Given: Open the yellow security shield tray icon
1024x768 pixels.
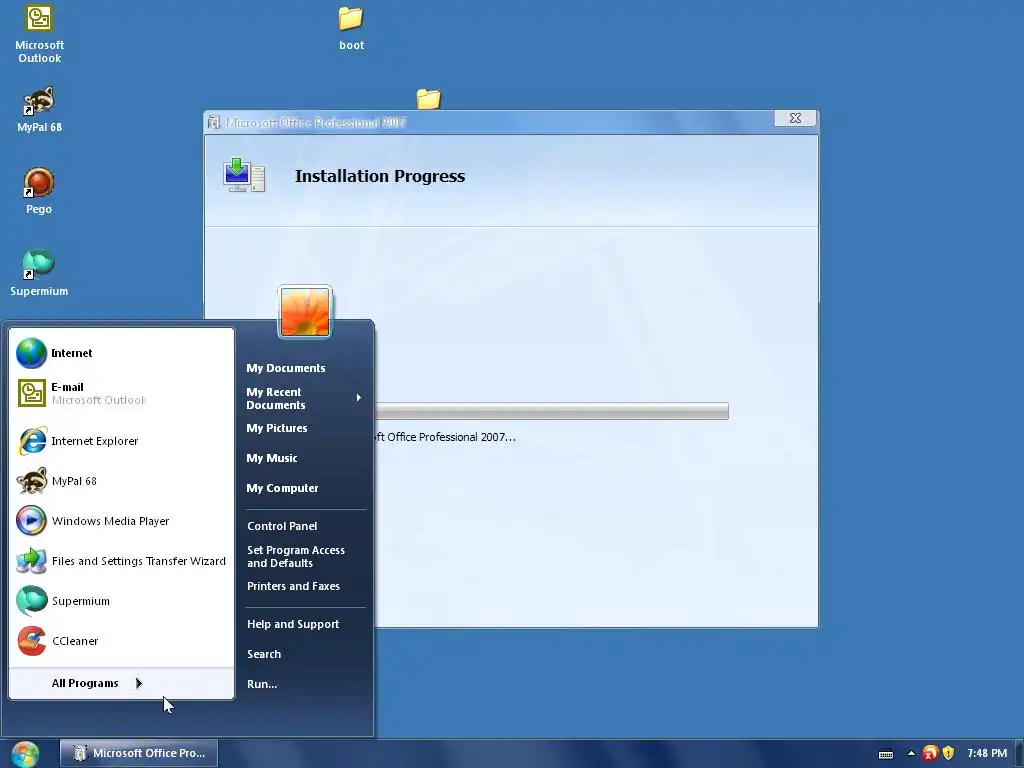Looking at the screenshot, I should (x=949, y=753).
